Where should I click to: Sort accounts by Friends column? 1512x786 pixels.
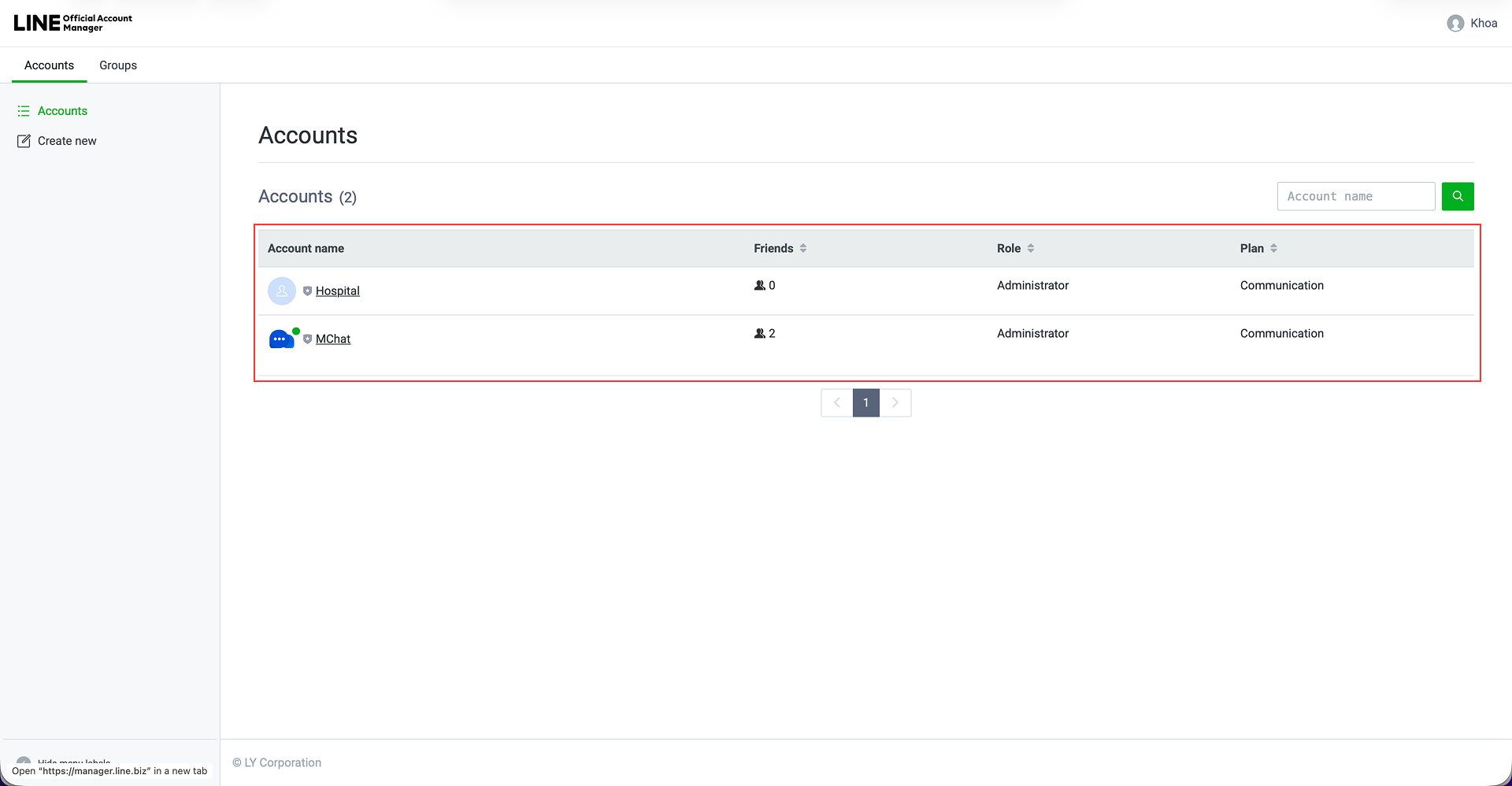point(802,248)
